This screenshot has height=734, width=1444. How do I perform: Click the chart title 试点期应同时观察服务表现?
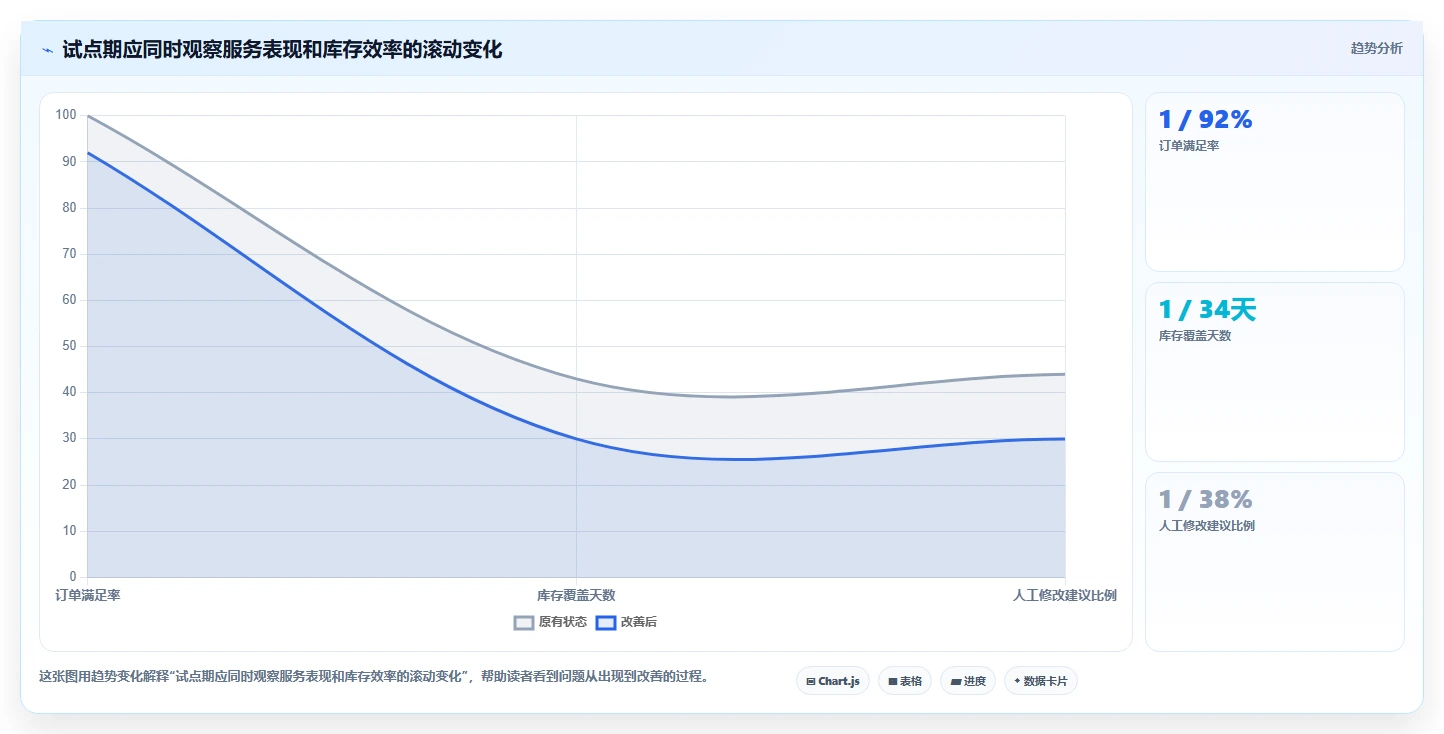tap(282, 49)
